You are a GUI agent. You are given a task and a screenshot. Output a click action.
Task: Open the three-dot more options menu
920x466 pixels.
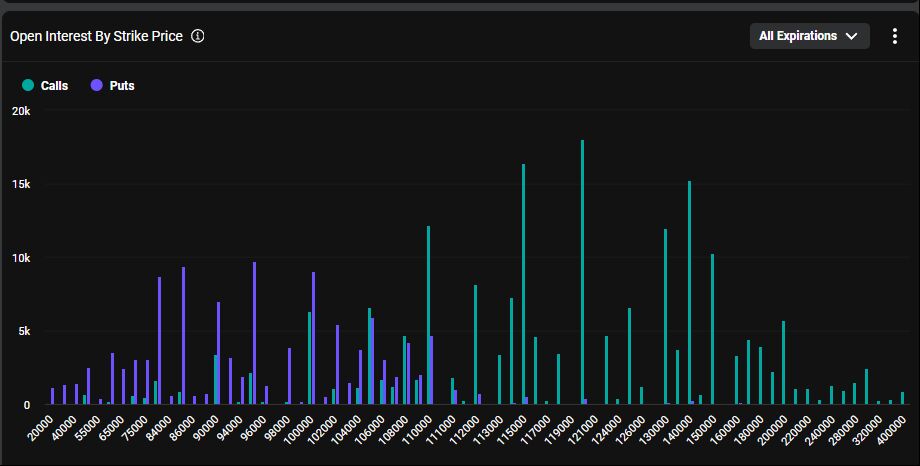pos(895,36)
